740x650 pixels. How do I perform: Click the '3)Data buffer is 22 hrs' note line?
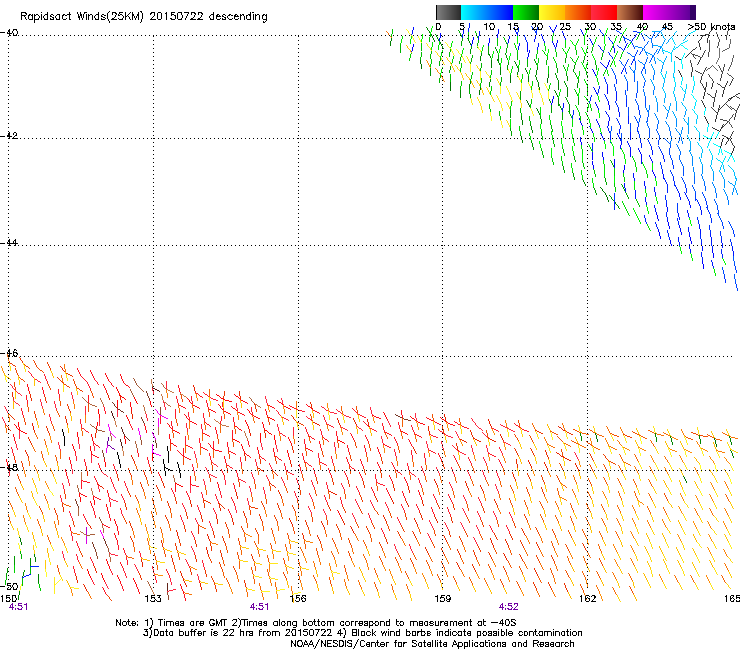[362, 633]
